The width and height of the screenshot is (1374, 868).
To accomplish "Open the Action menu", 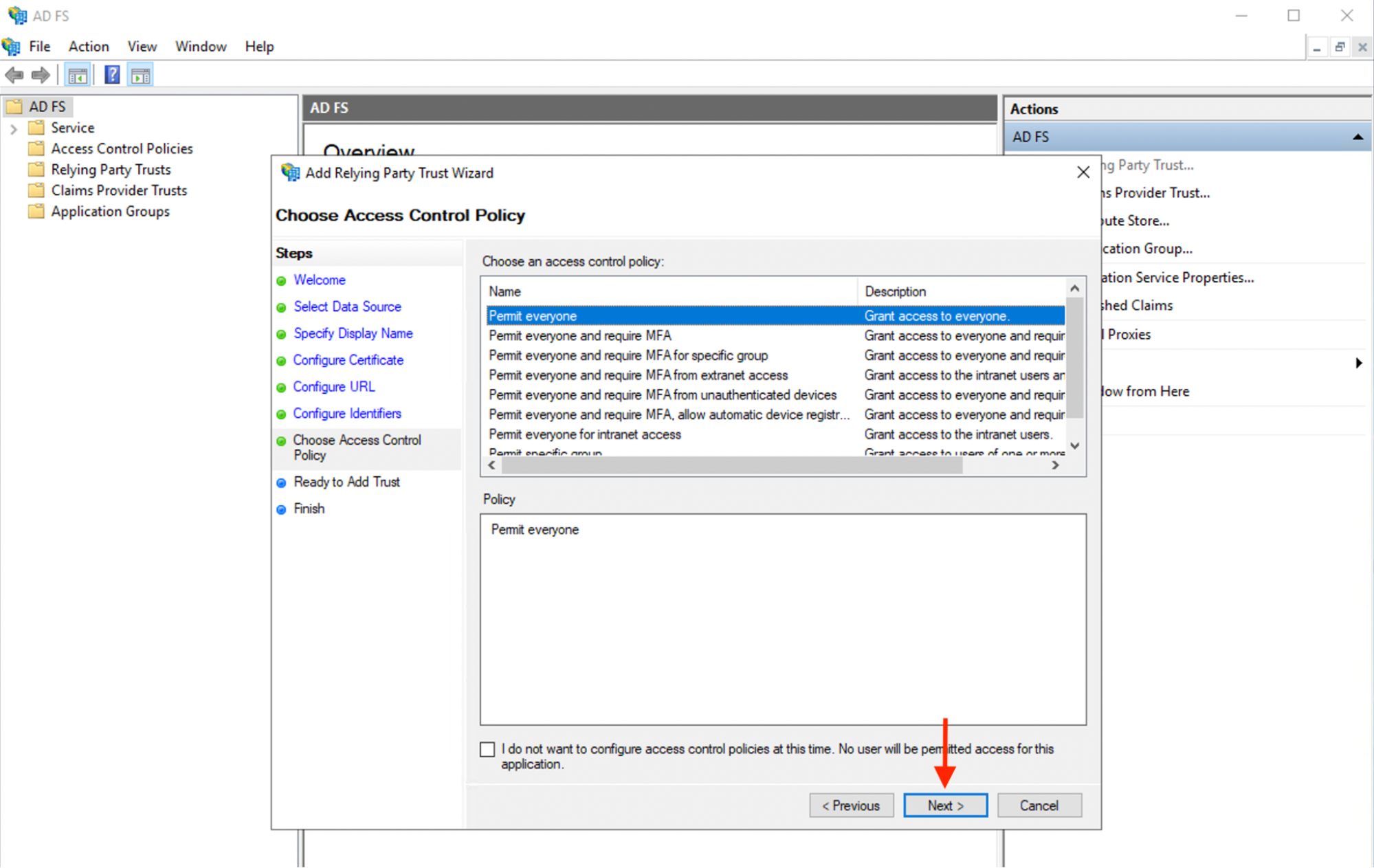I will (88, 46).
